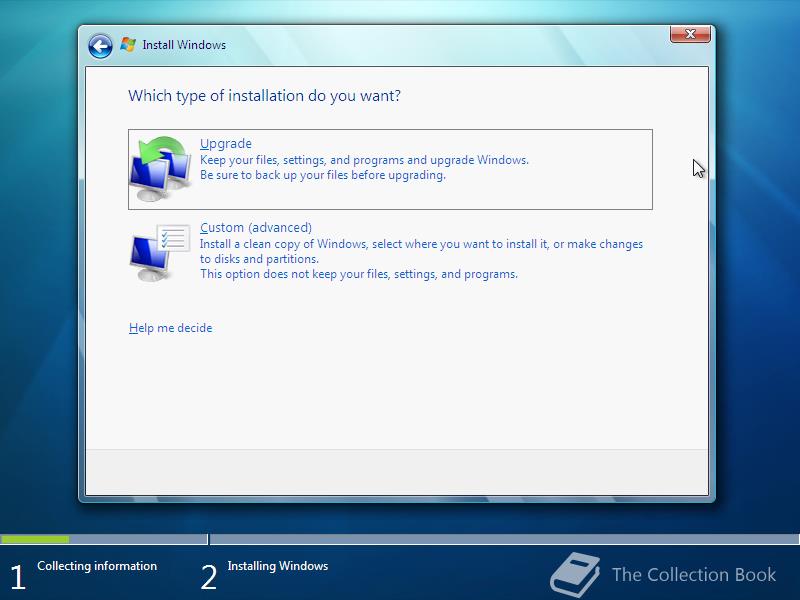Click the Windows flag logo in the title bar

128,44
